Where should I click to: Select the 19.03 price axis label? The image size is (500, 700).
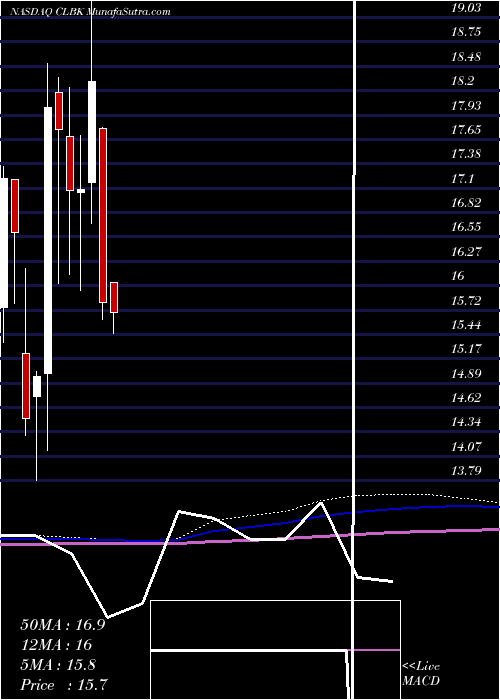467,8
